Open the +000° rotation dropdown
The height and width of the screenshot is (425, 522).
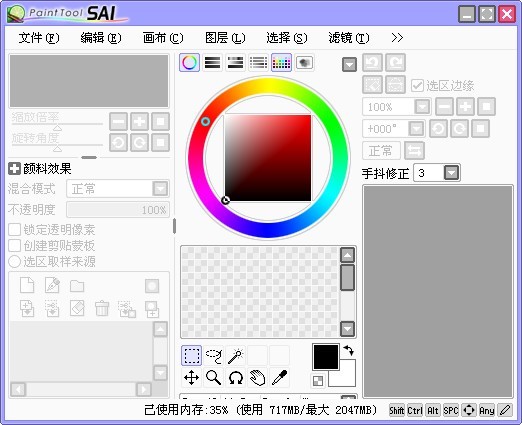tap(416, 129)
